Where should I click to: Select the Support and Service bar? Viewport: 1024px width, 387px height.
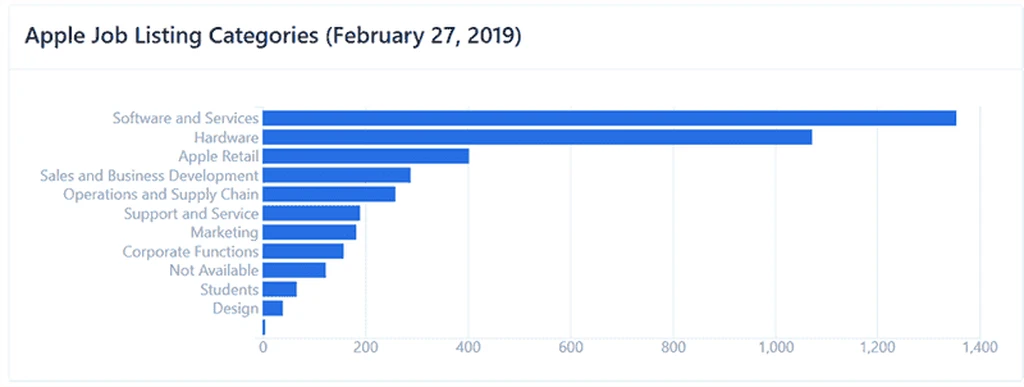(x=312, y=213)
